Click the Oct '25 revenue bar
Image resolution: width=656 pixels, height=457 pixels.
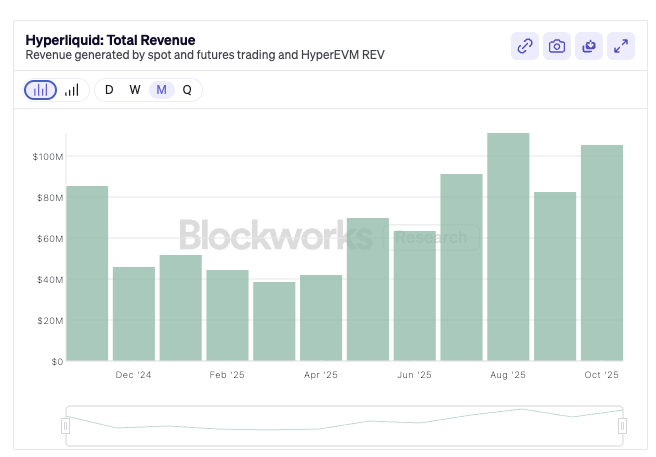[602, 253]
